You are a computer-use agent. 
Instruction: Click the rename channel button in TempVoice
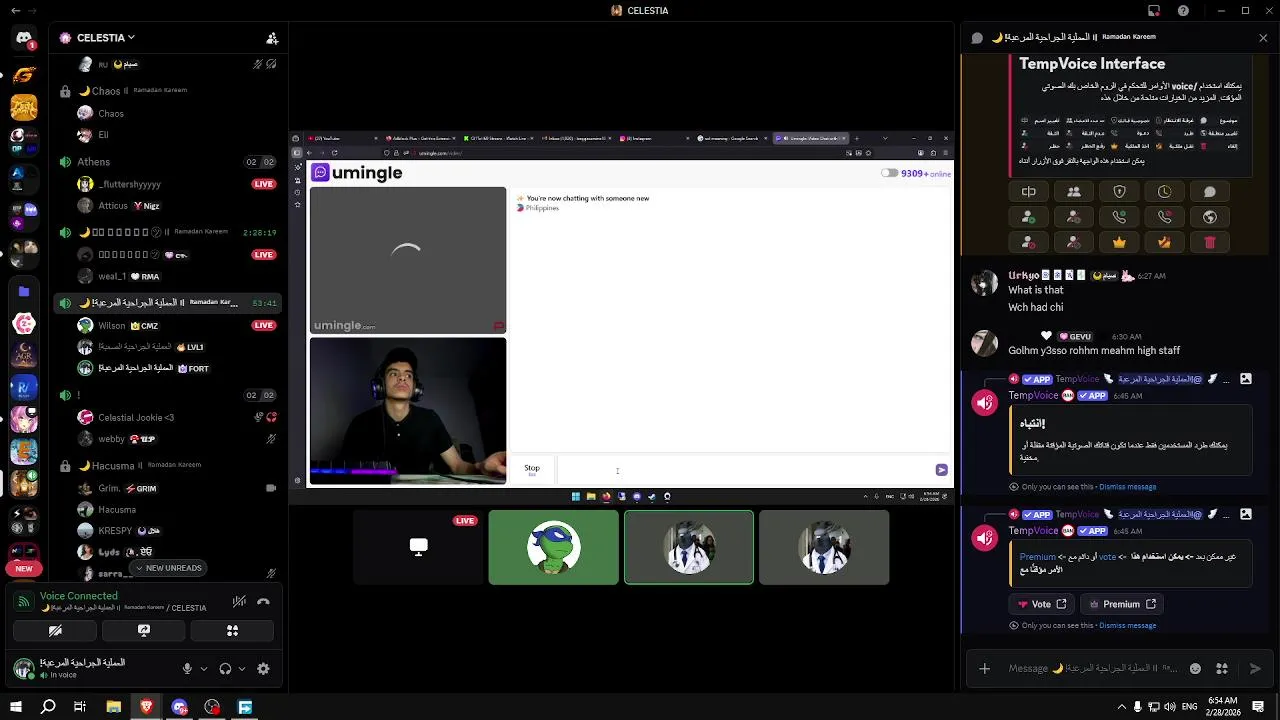1028,192
